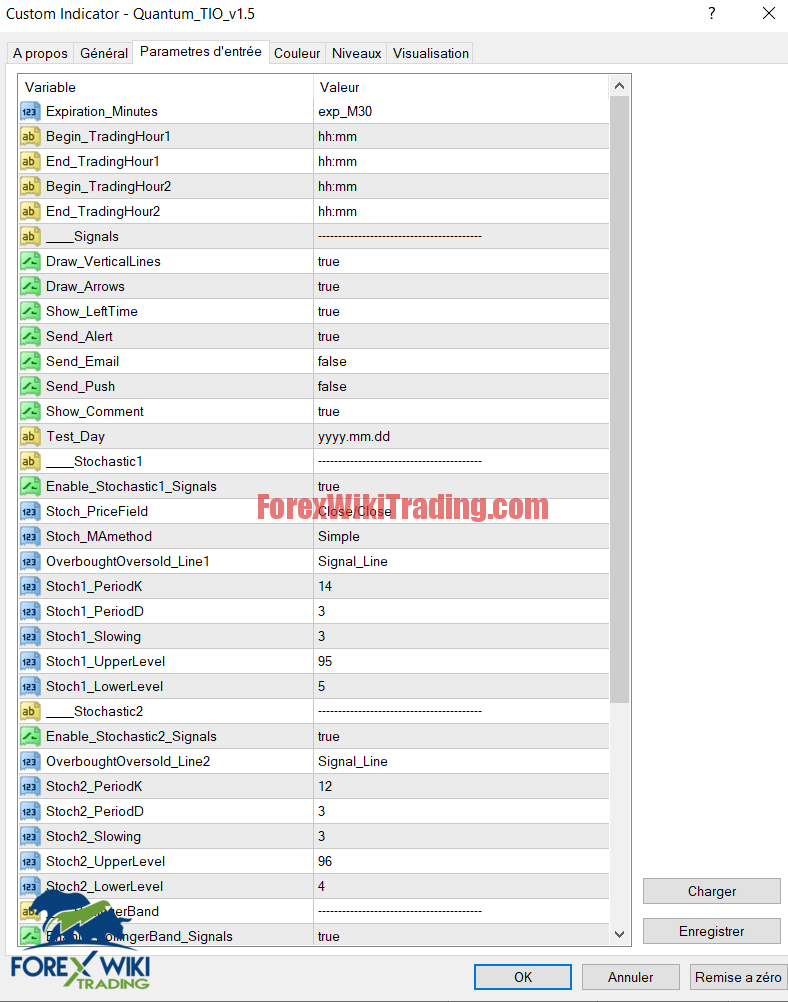
Task: Click the Stoch2_PeriodK integer type icon
Action: pyautogui.click(x=30, y=787)
